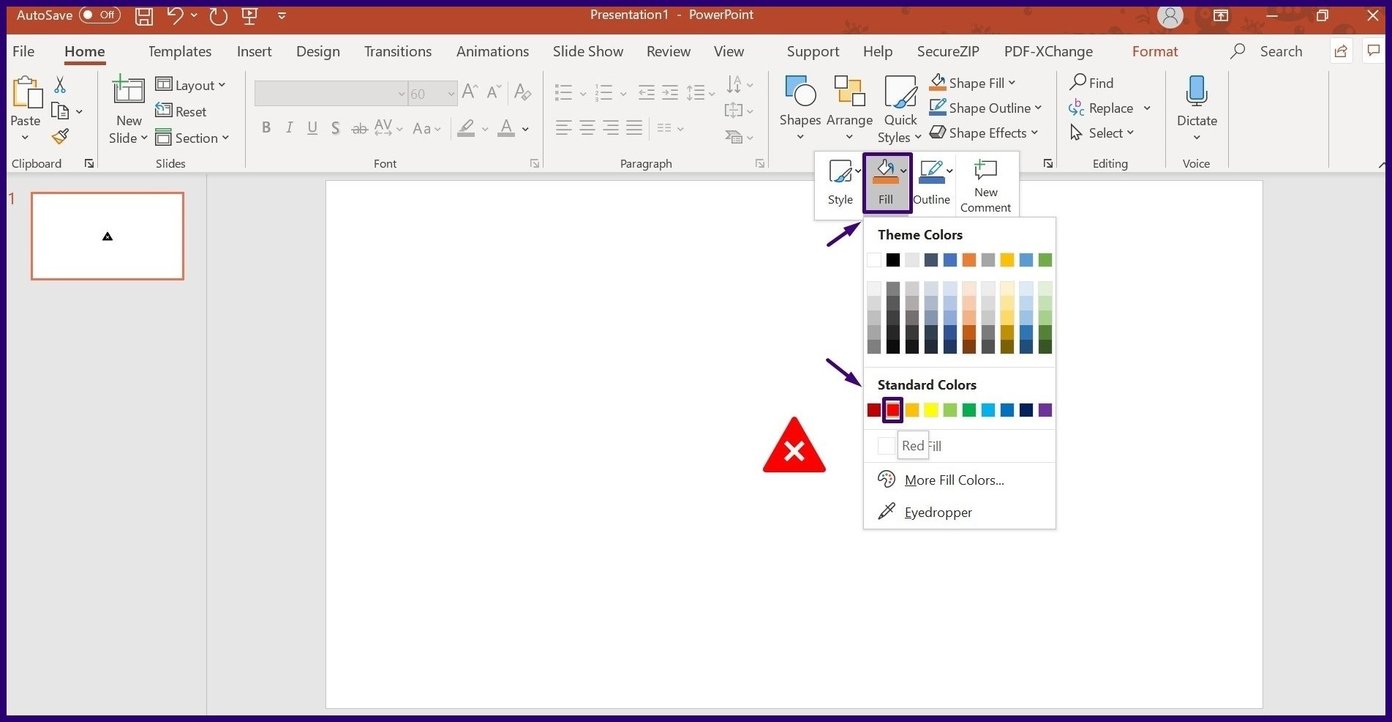Viewport: 1392px width, 722px height.
Task: Toggle Italic formatting
Action: [x=289, y=128]
